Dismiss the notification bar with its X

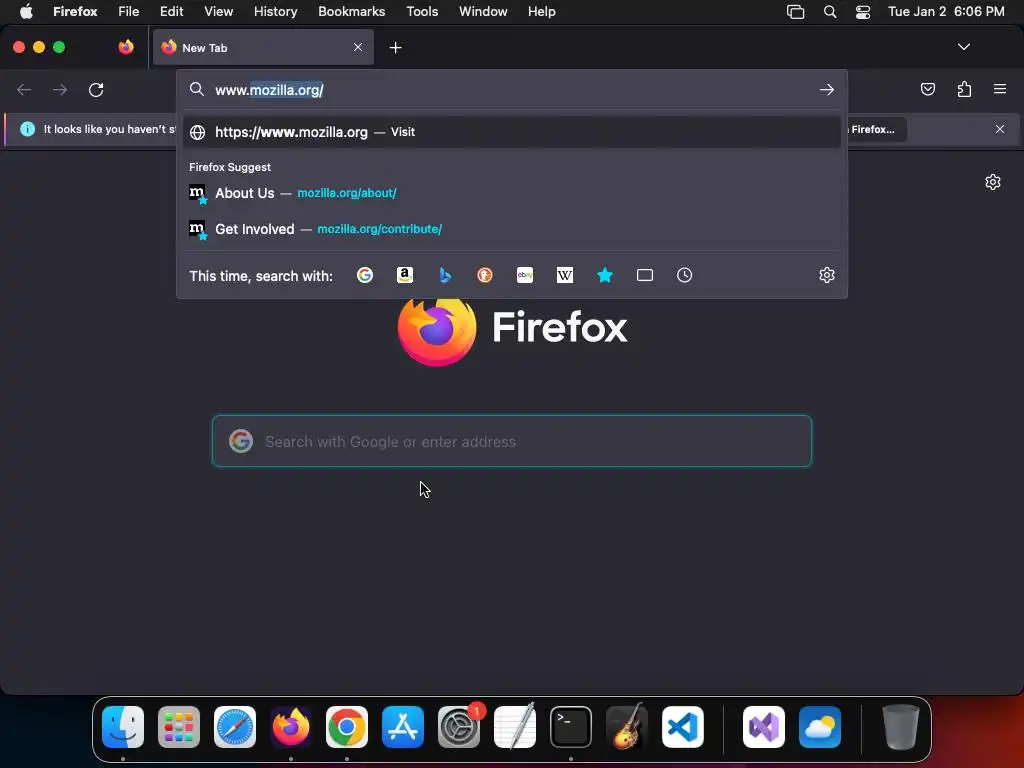pos(1000,129)
